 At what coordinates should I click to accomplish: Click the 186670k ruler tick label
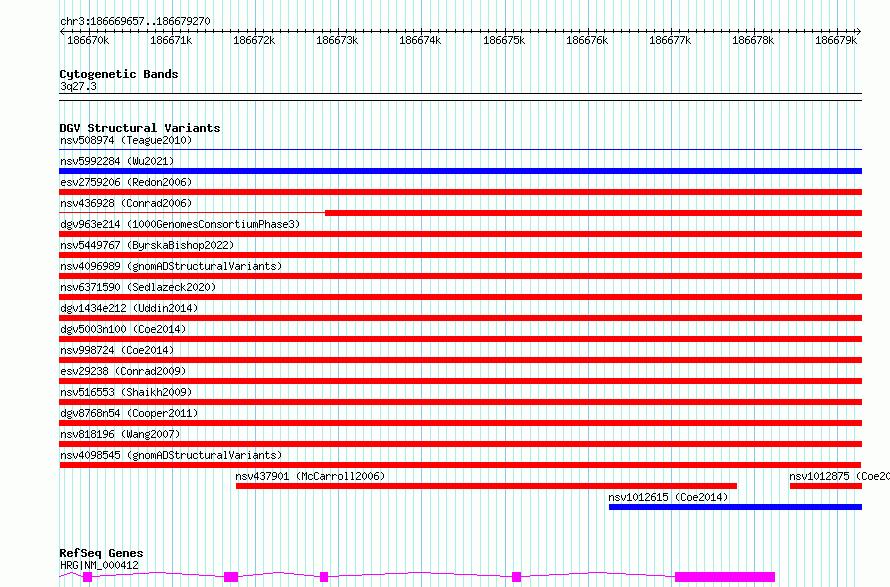(88, 40)
